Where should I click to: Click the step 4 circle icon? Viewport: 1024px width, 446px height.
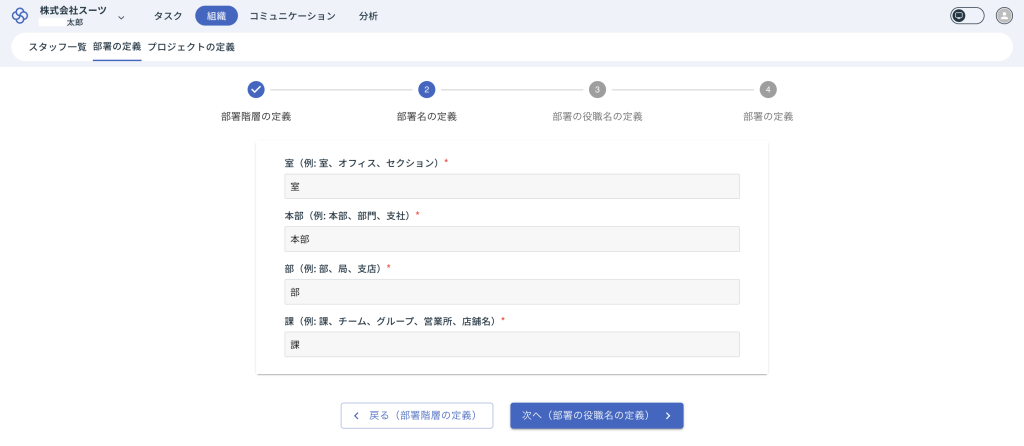(x=768, y=89)
